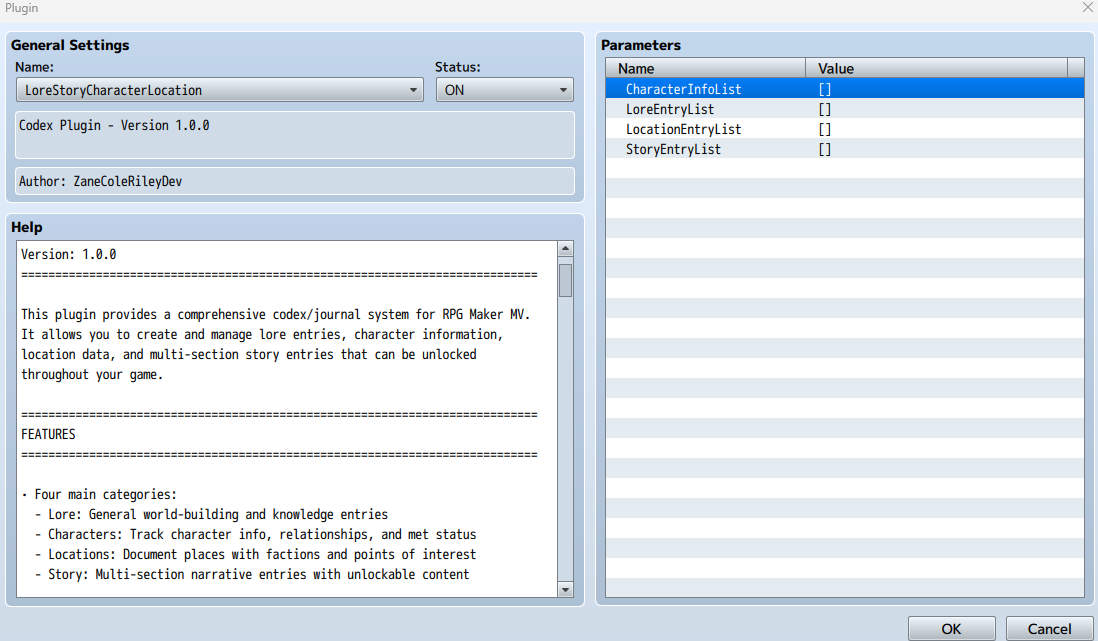
Task: Click the Help scrollbar up arrow
Action: coord(566,249)
